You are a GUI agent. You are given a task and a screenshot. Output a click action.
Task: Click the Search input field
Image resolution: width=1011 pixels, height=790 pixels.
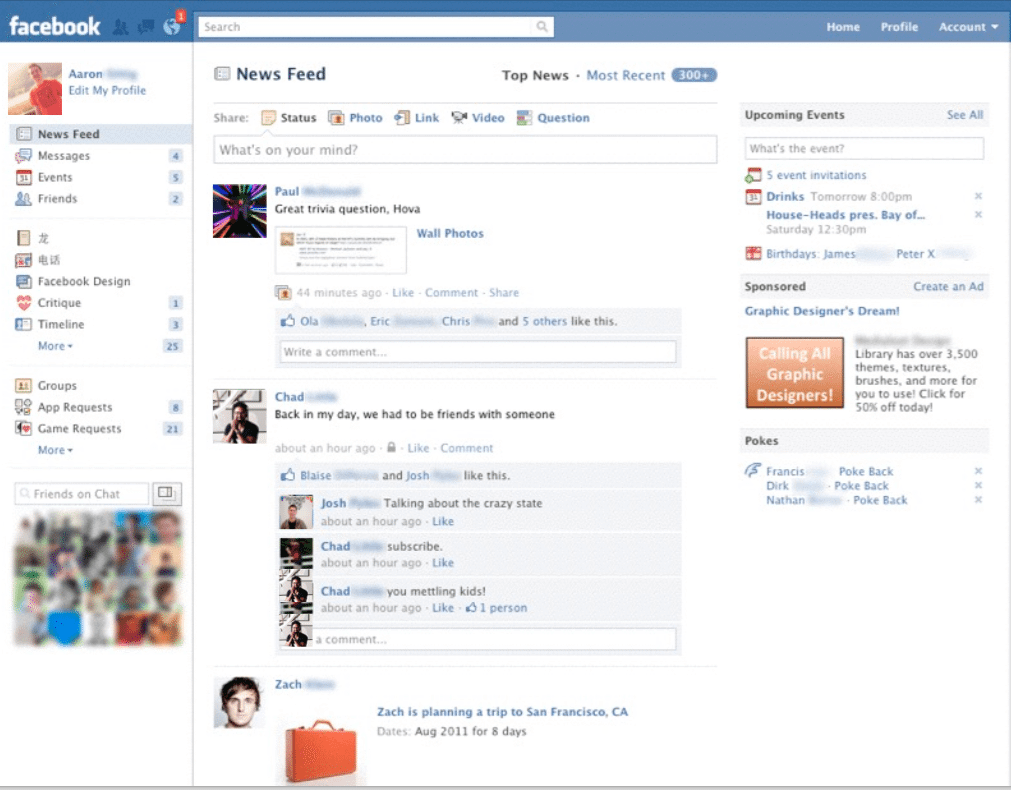tap(367, 26)
